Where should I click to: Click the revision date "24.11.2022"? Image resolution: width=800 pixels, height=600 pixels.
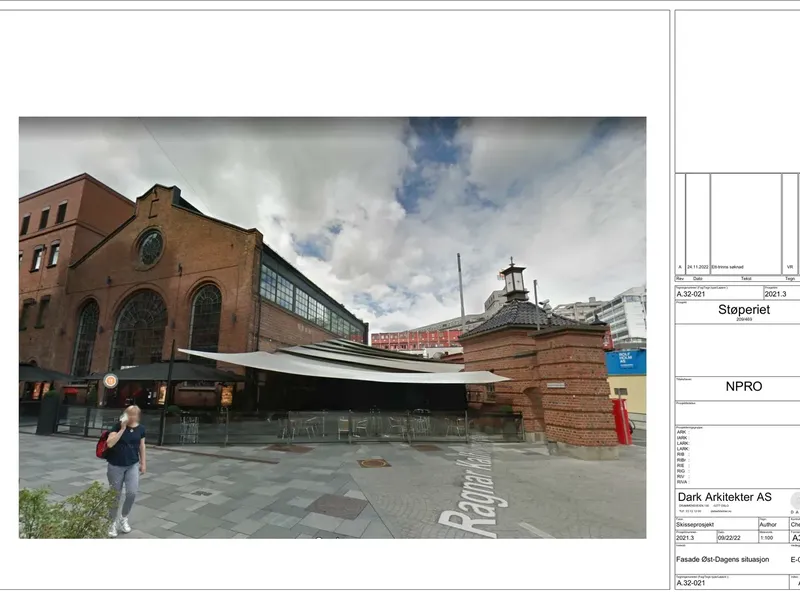point(697,267)
